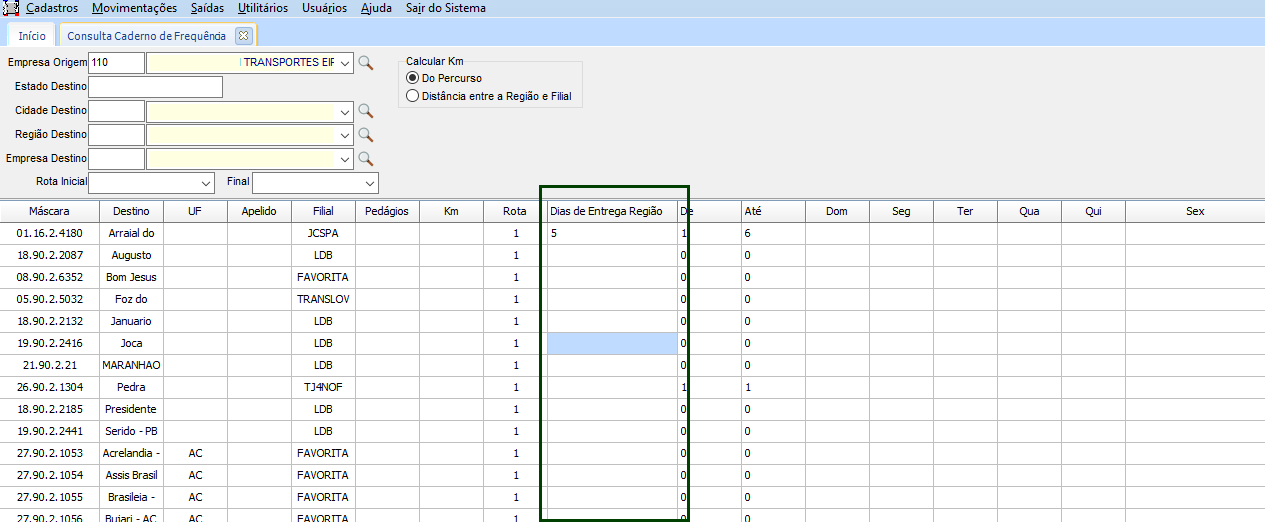
Task: Click mask cell 19.90.2.2441
Action: pyautogui.click(x=50, y=431)
